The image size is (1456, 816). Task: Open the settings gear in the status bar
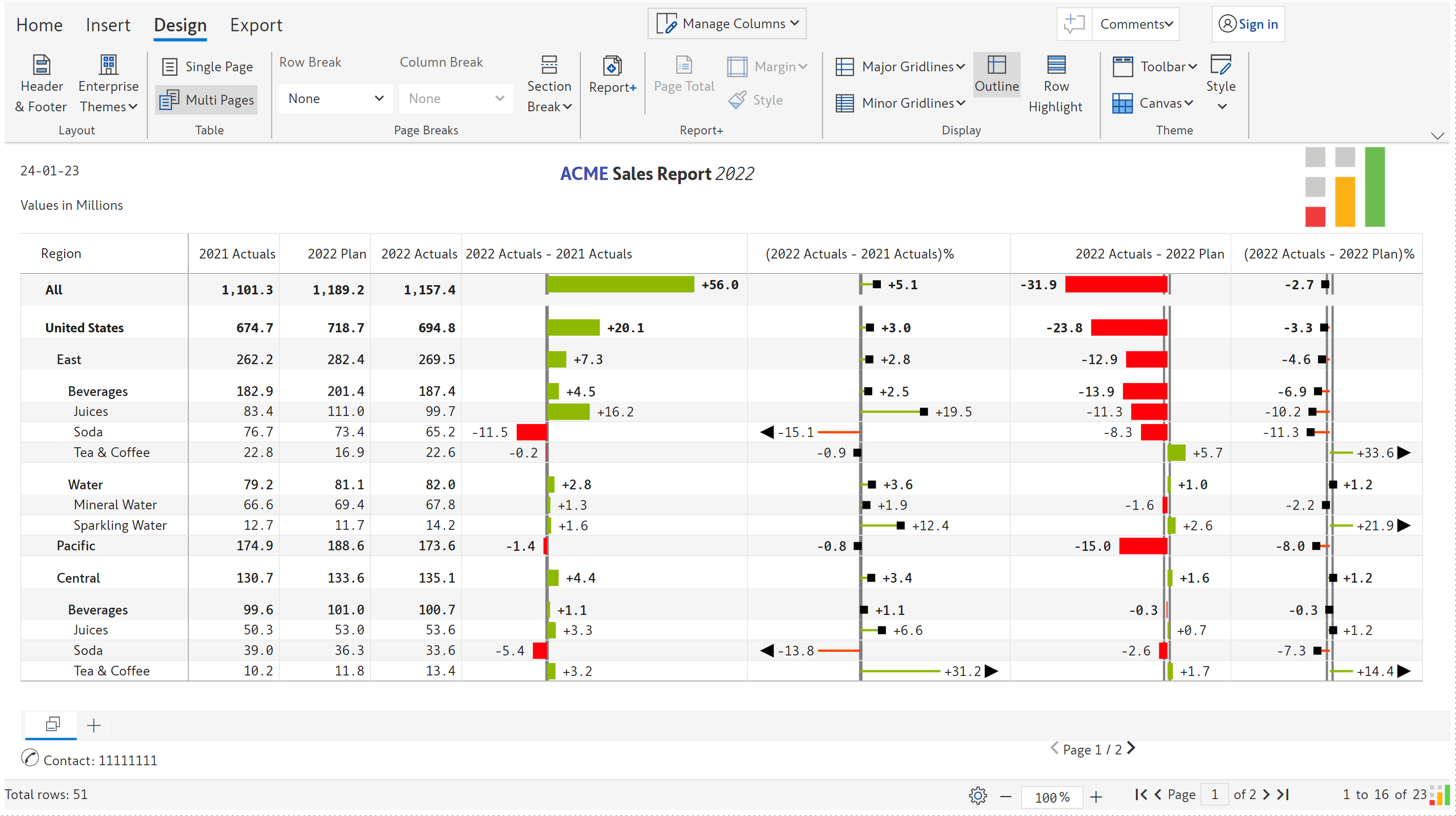click(x=978, y=795)
